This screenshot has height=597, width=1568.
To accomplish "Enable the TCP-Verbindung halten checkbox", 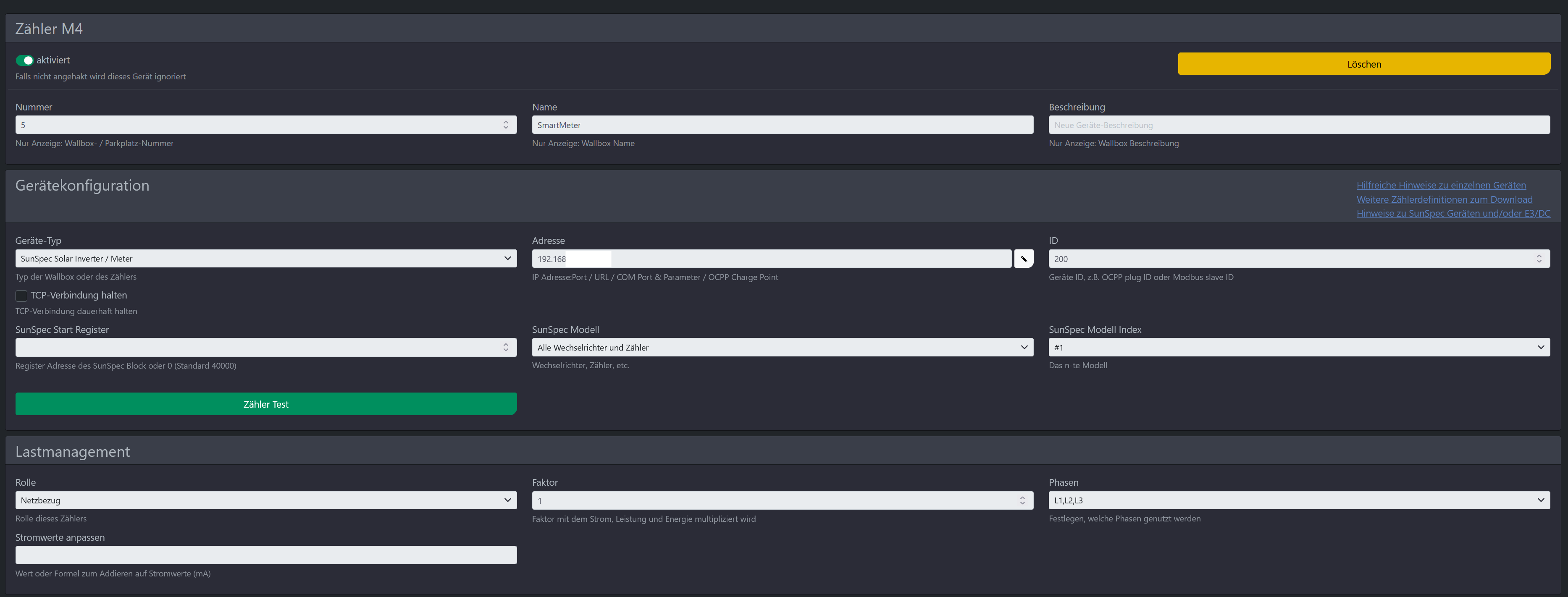I will (x=21, y=296).
